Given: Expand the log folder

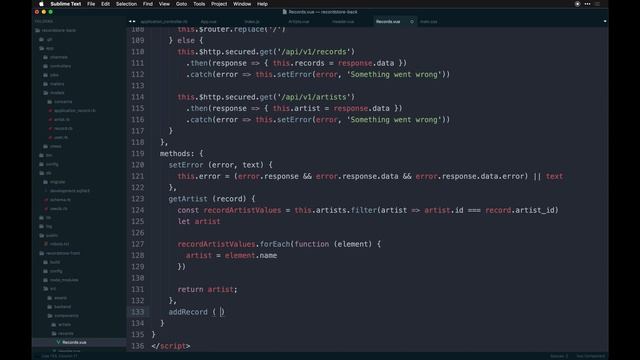Looking at the screenshot, I should click(46, 227).
